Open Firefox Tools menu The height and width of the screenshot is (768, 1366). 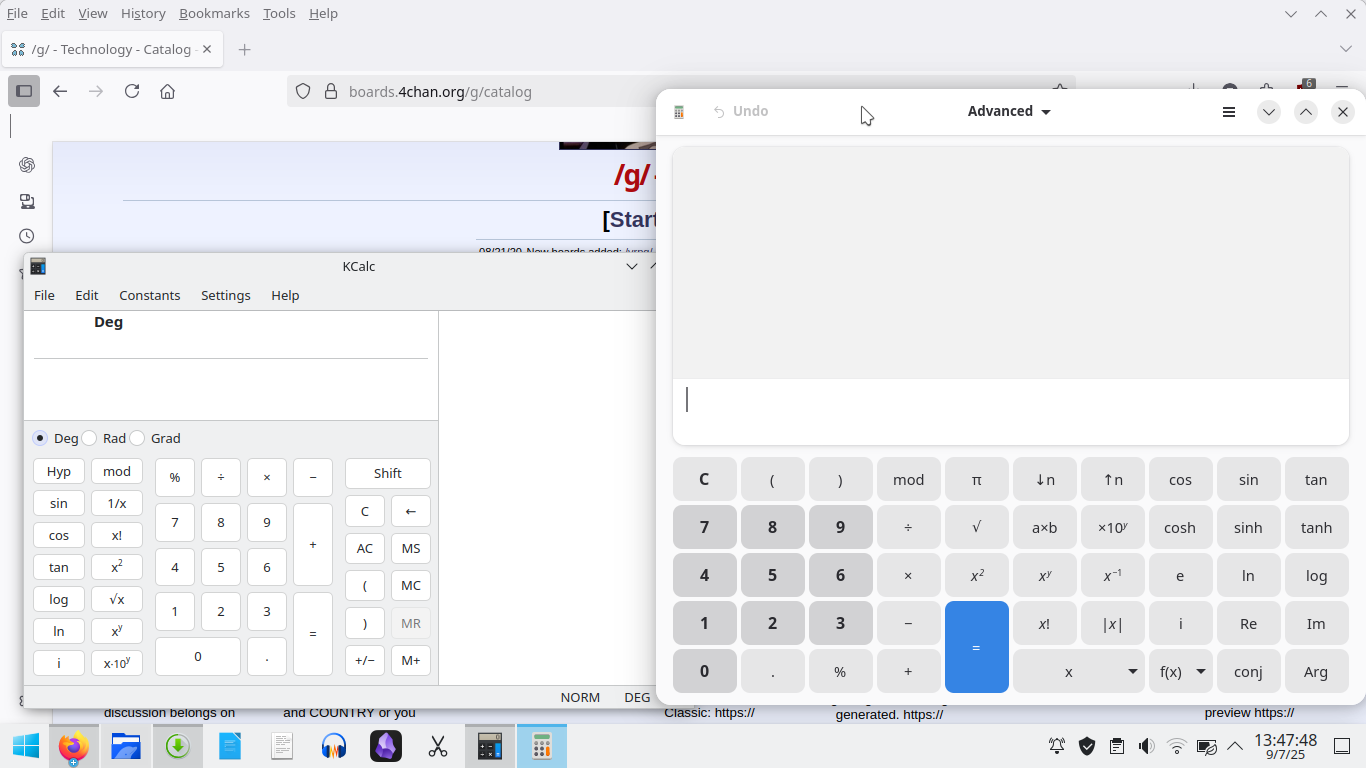point(279,13)
